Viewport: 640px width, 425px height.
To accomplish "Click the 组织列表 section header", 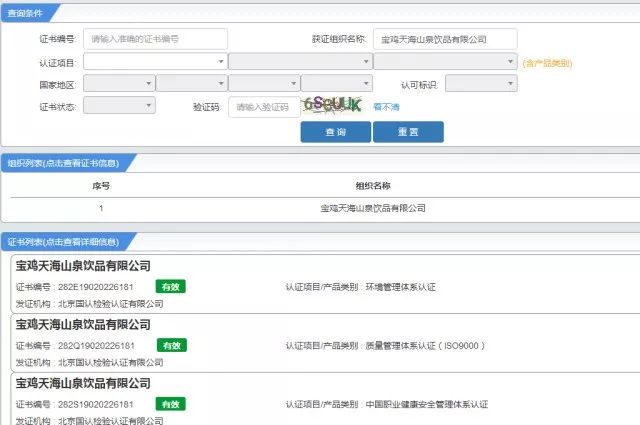I will click(x=63, y=163).
